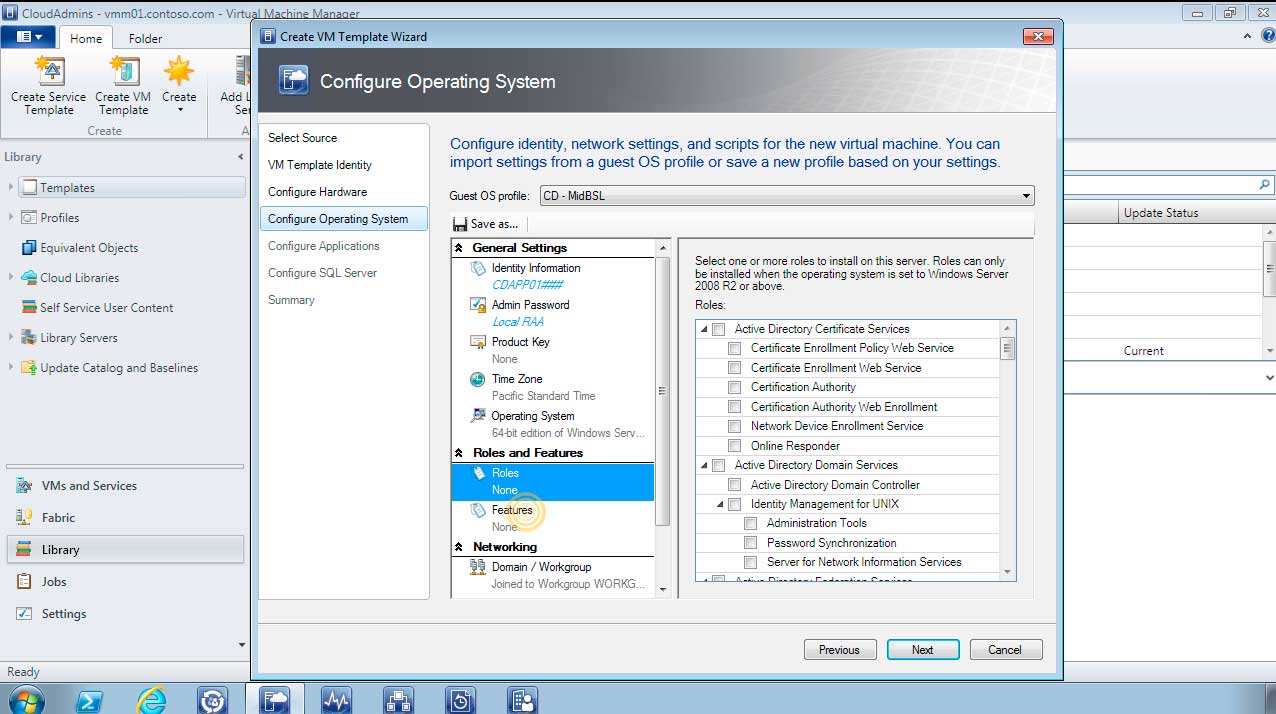
Task: Click the Next button
Action: (923, 650)
